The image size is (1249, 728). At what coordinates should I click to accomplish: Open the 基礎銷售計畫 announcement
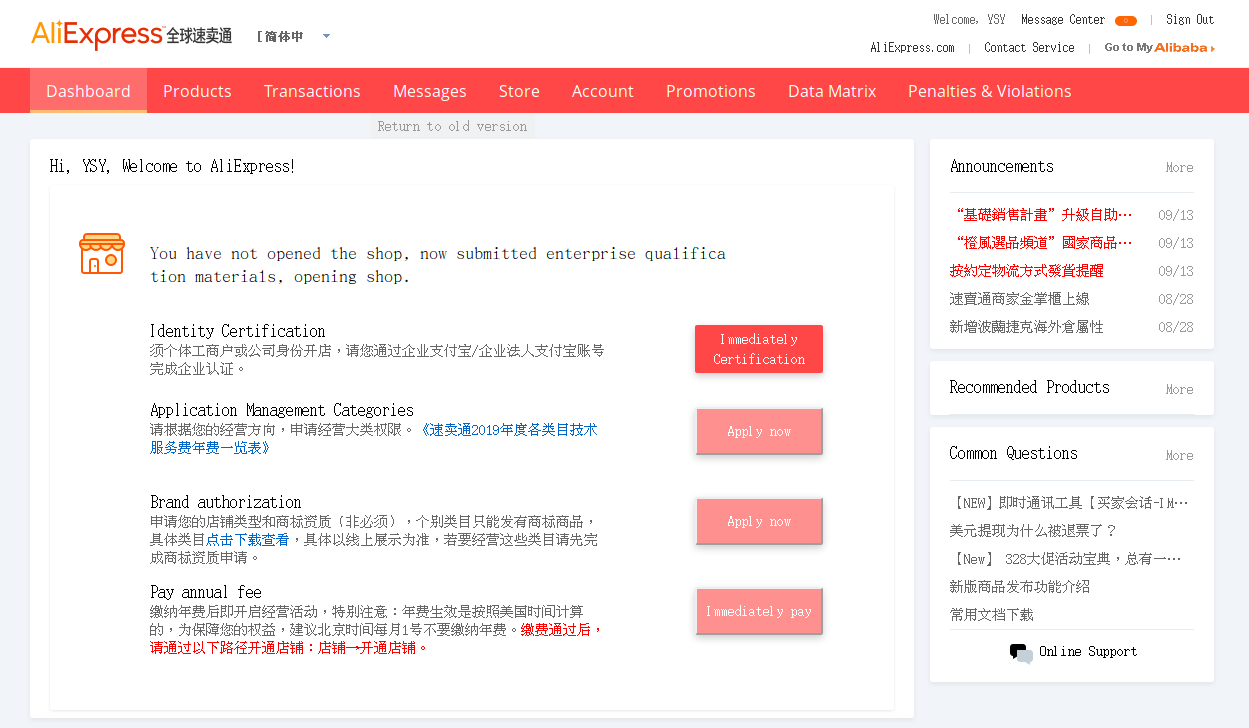click(x=1041, y=214)
